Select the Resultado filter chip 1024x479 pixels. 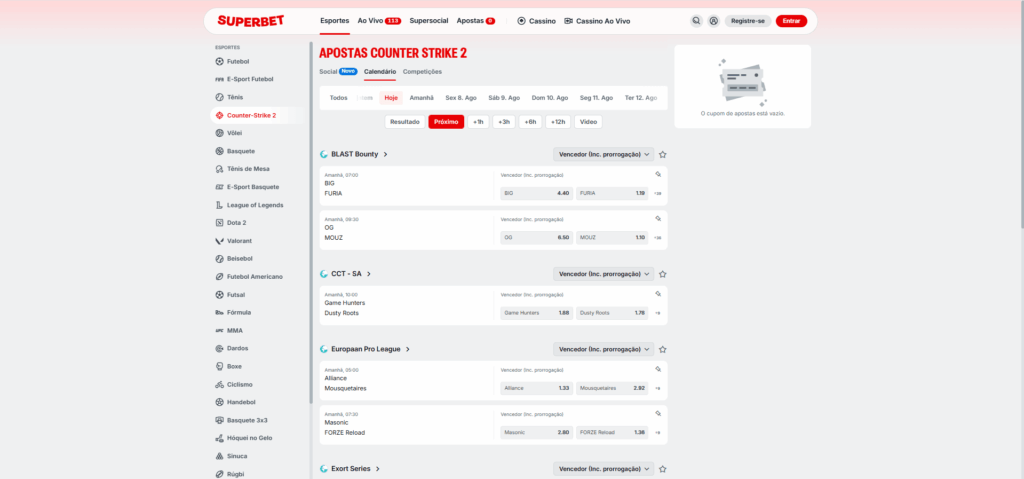[405, 122]
